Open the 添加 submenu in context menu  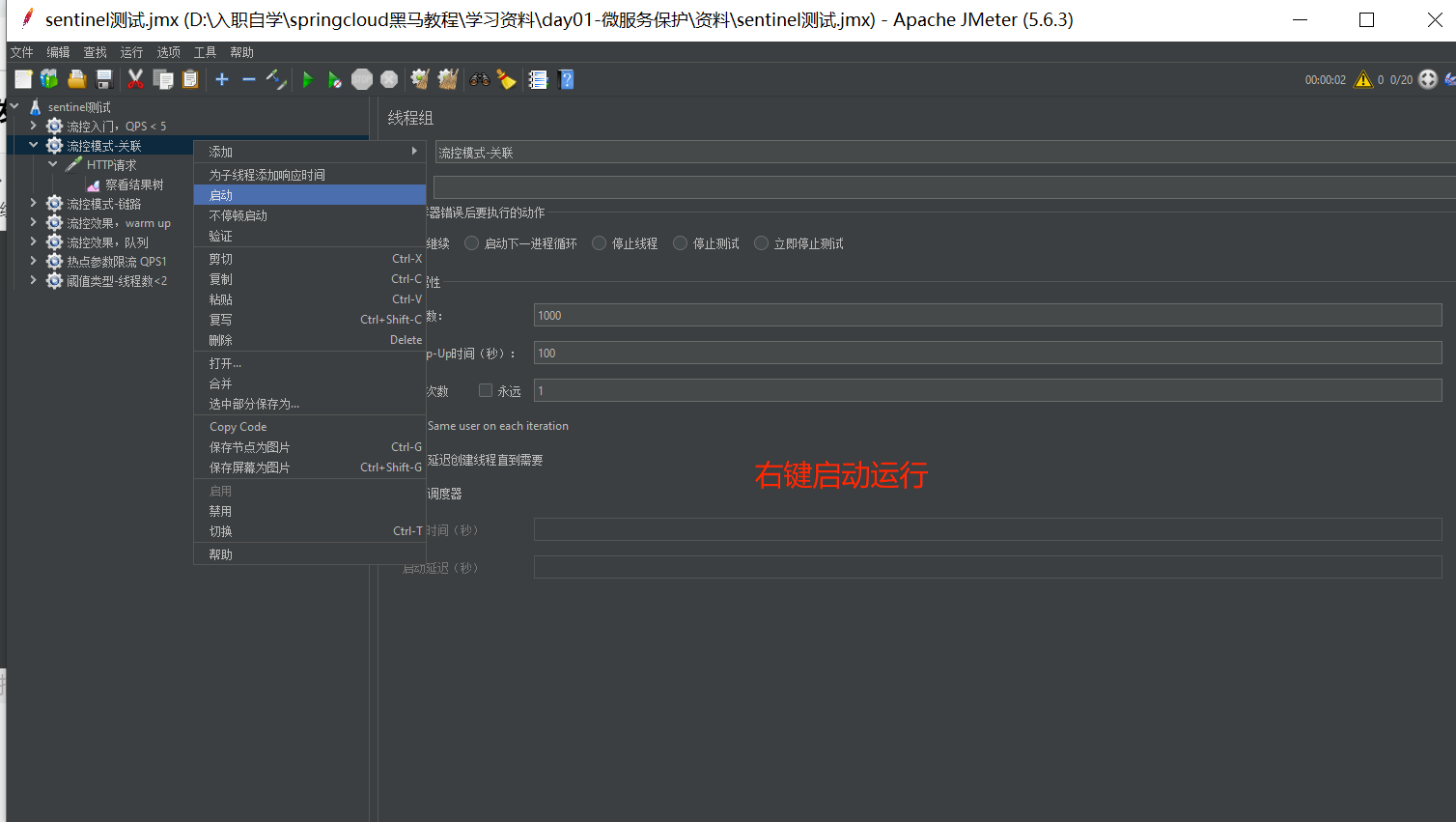coord(310,152)
